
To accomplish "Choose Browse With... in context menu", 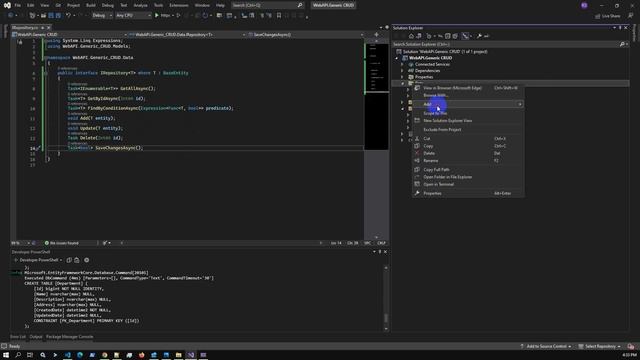I will pos(467,95).
